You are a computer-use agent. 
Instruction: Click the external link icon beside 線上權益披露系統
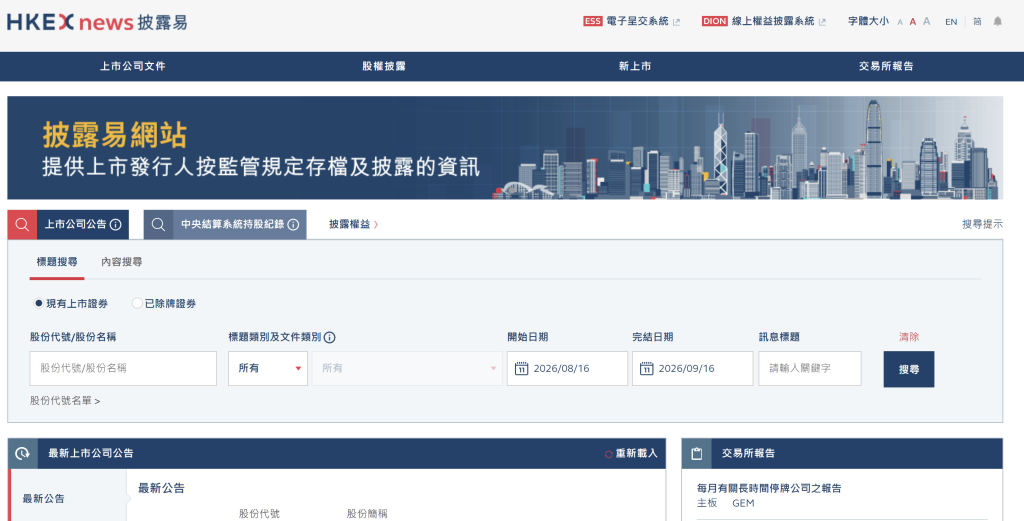(x=822, y=22)
